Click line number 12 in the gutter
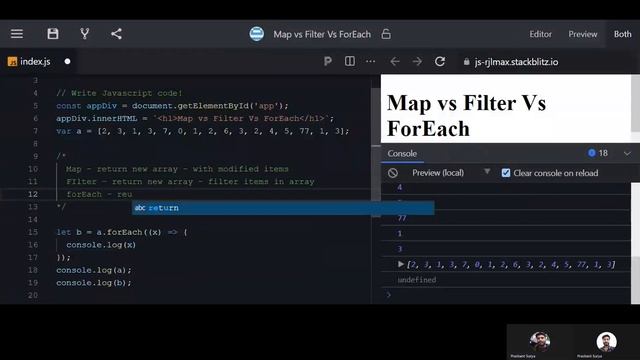The width and height of the screenshot is (640, 360). click(33, 194)
